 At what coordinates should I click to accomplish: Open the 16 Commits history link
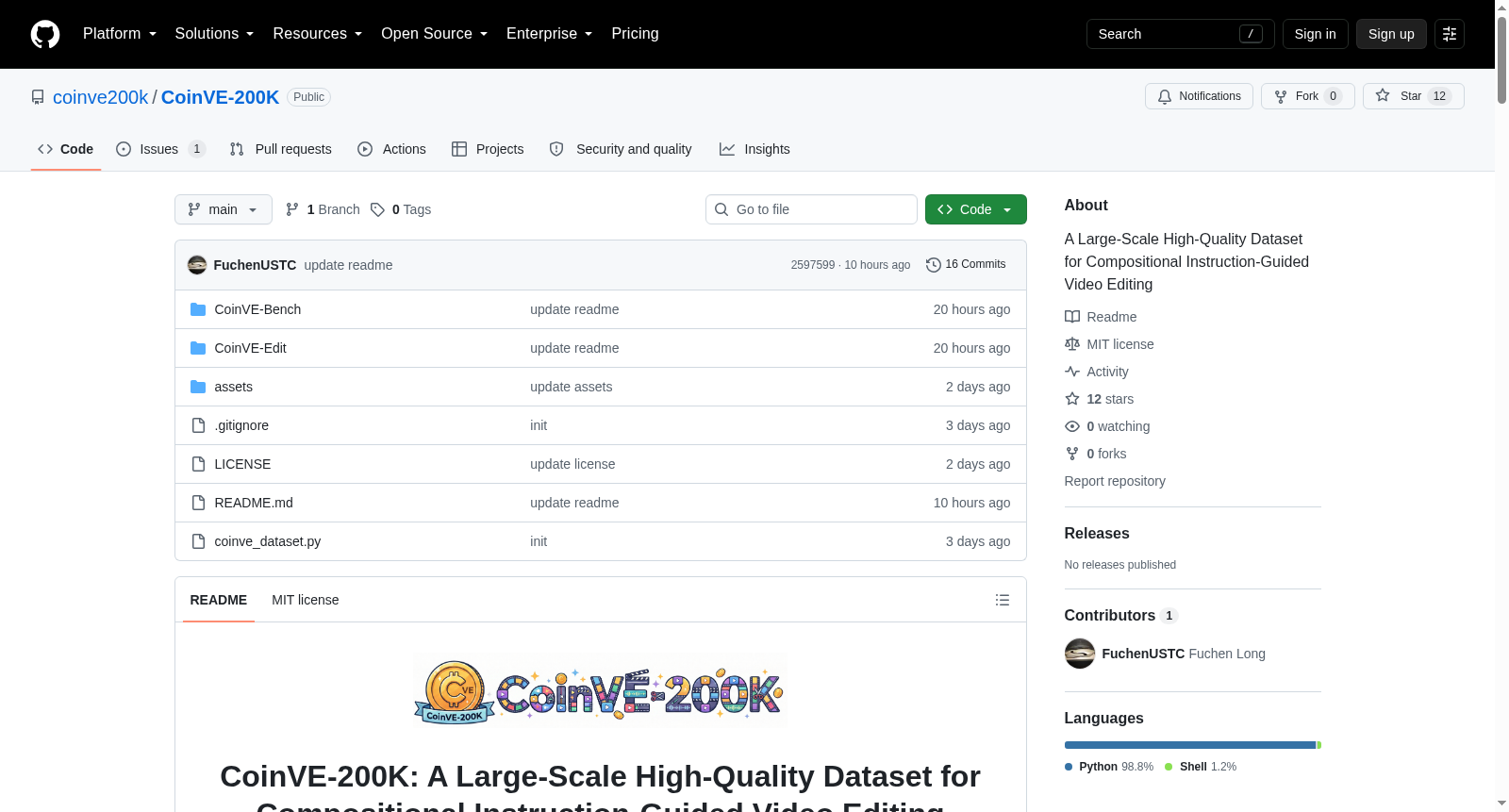pyautogui.click(x=966, y=265)
